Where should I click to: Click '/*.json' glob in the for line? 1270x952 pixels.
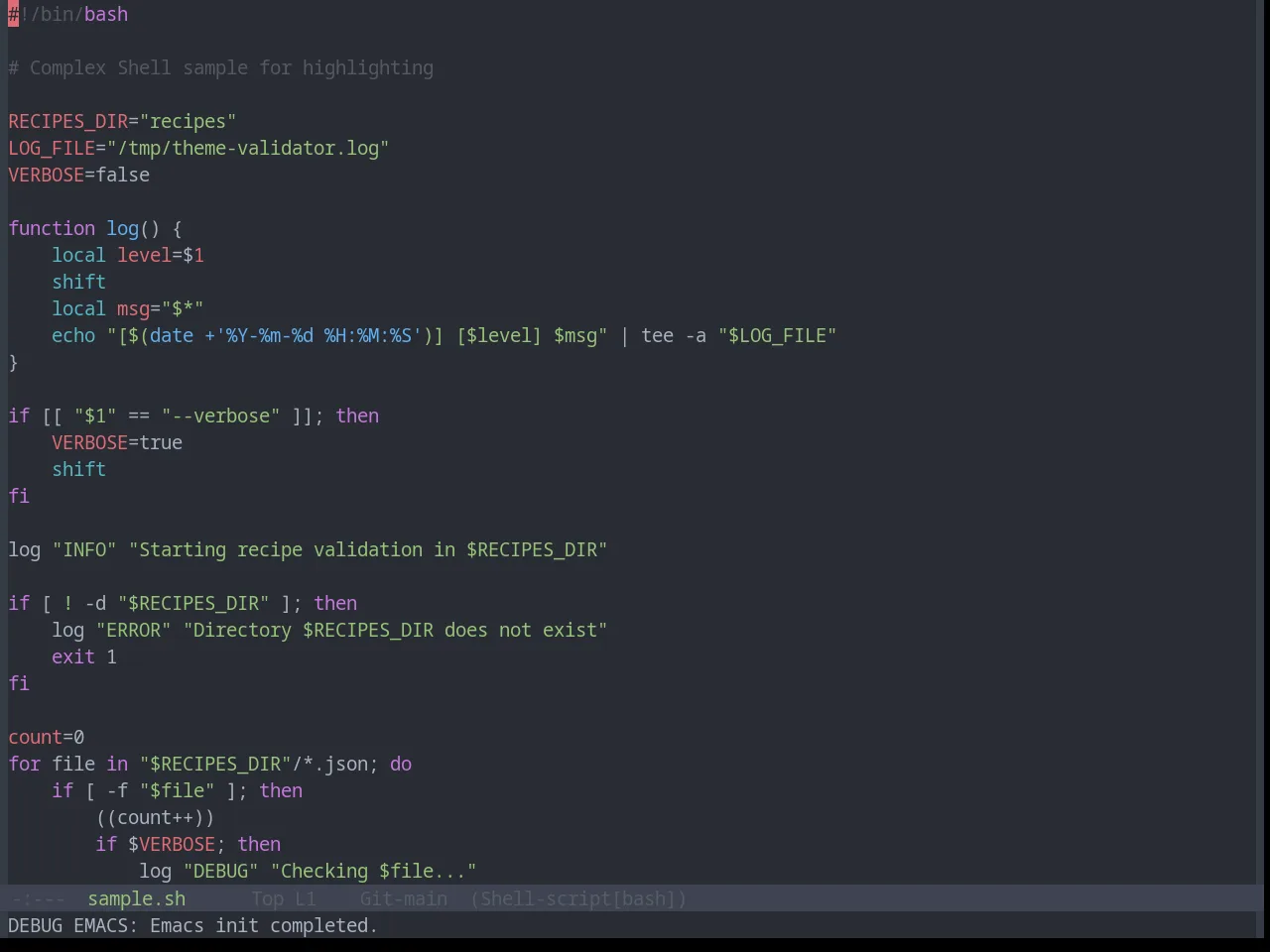pos(329,764)
